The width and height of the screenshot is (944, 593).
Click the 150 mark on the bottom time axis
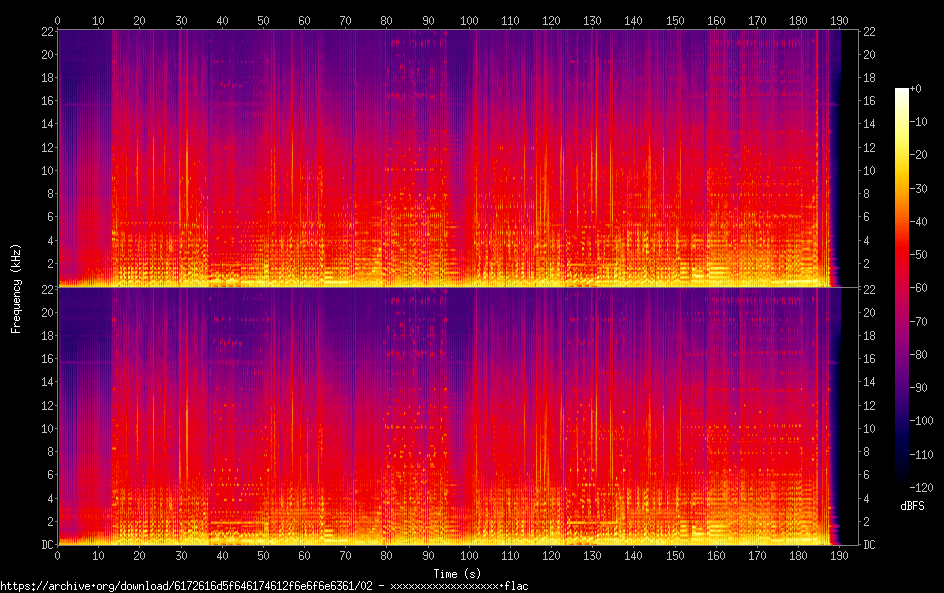pyautogui.click(x=675, y=555)
